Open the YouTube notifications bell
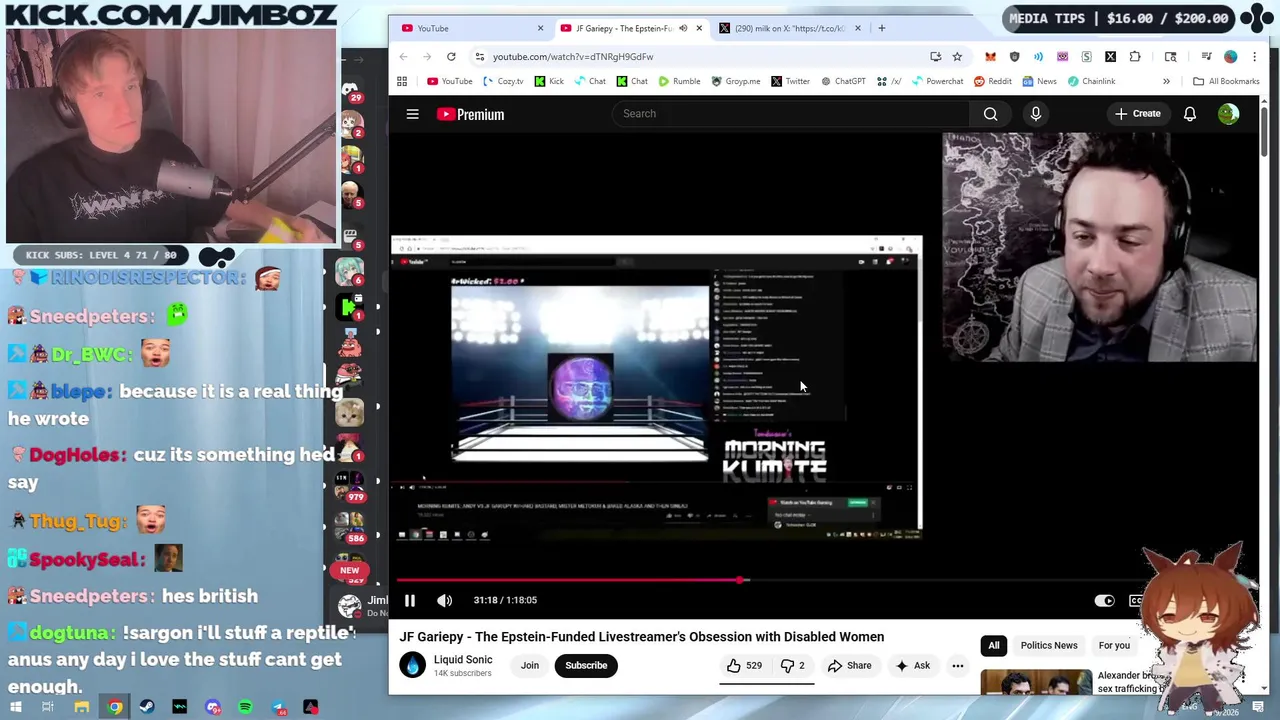 click(1190, 114)
